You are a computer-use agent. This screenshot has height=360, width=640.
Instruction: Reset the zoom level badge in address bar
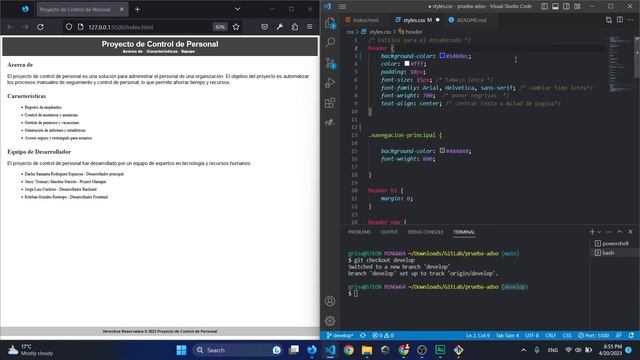tap(220, 27)
